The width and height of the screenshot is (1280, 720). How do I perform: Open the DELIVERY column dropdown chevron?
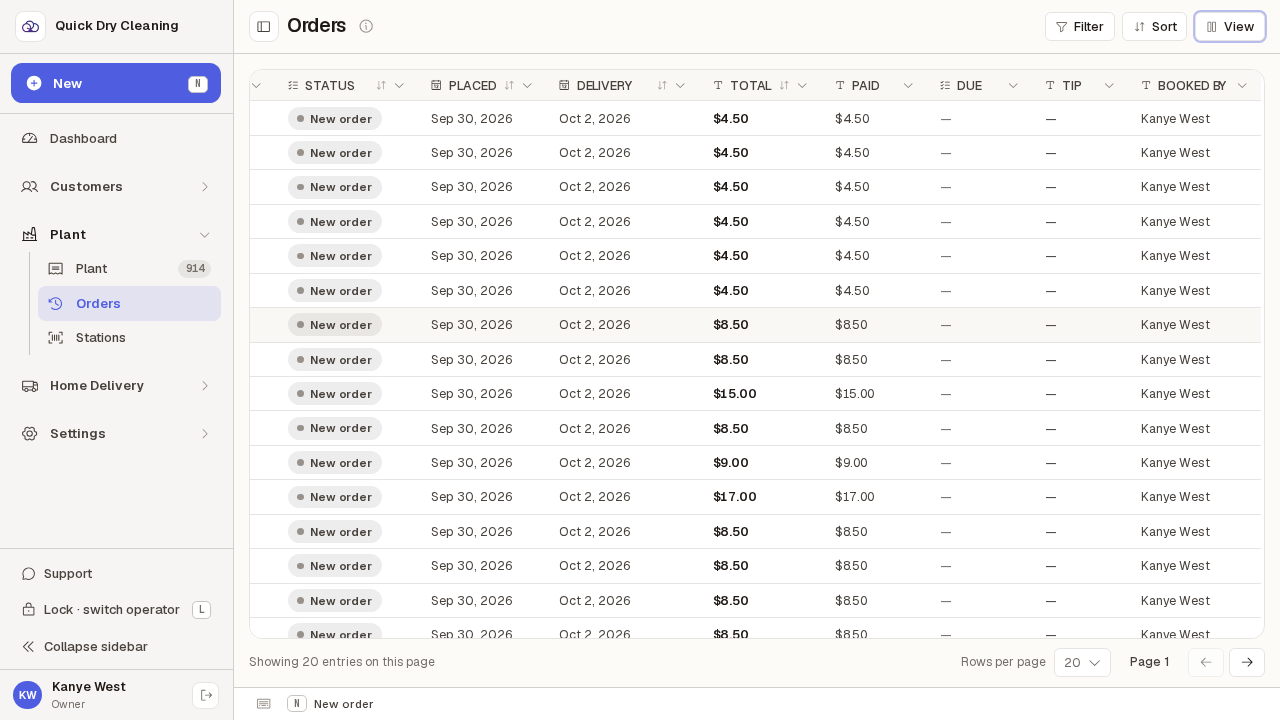coord(680,86)
